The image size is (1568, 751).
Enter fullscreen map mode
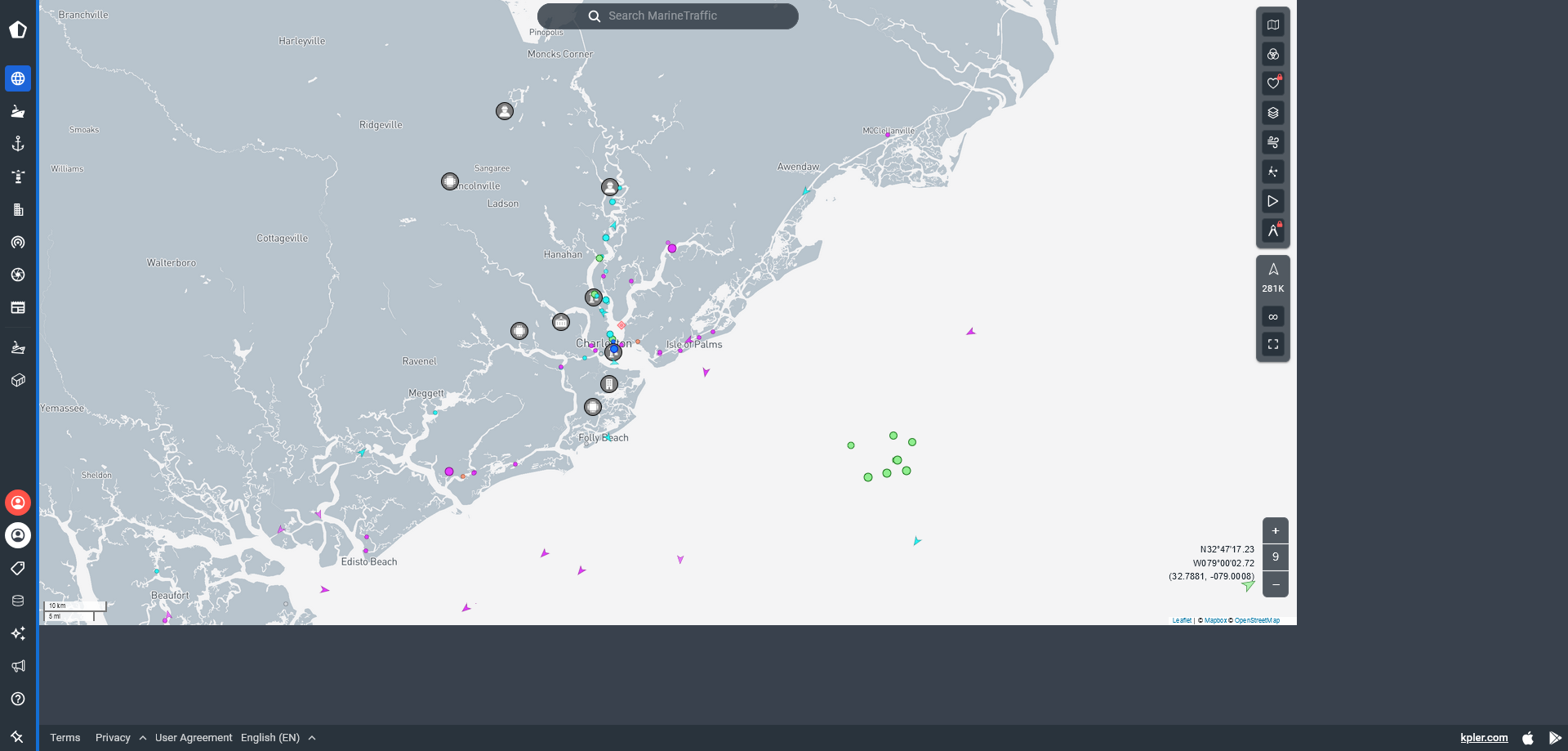(1273, 344)
